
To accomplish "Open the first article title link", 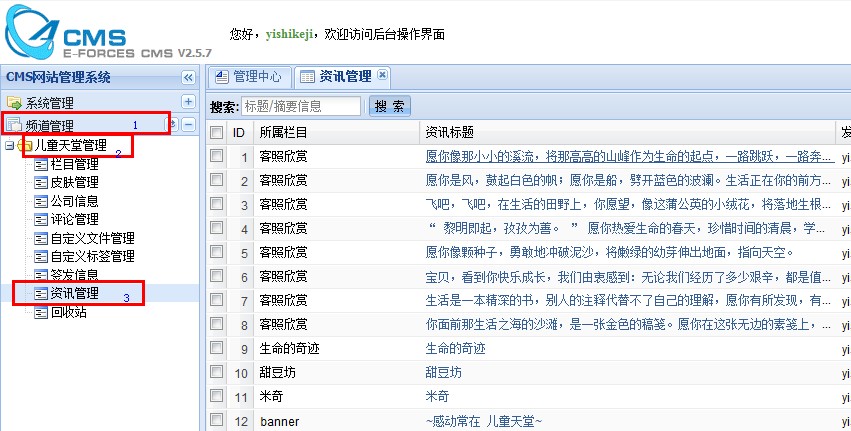I will [628, 157].
